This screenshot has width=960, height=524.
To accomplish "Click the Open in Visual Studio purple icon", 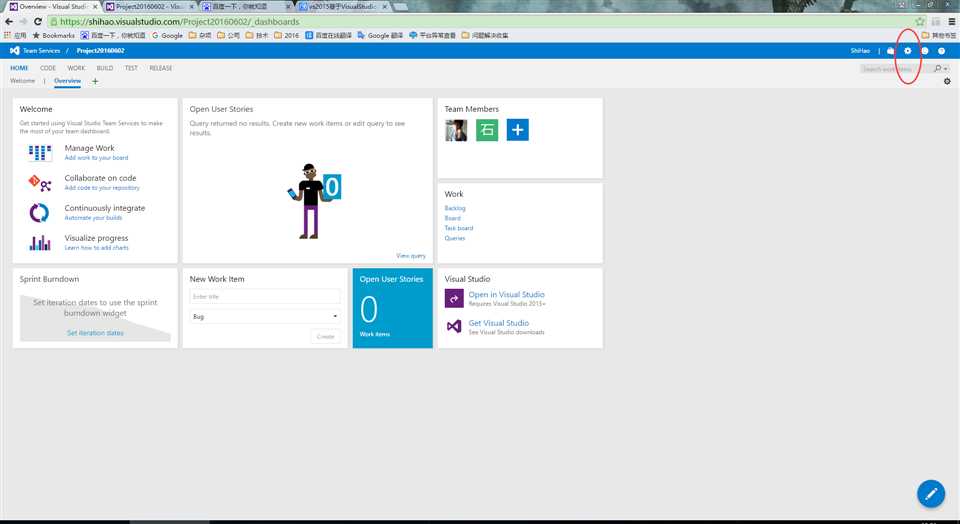I will (x=454, y=298).
